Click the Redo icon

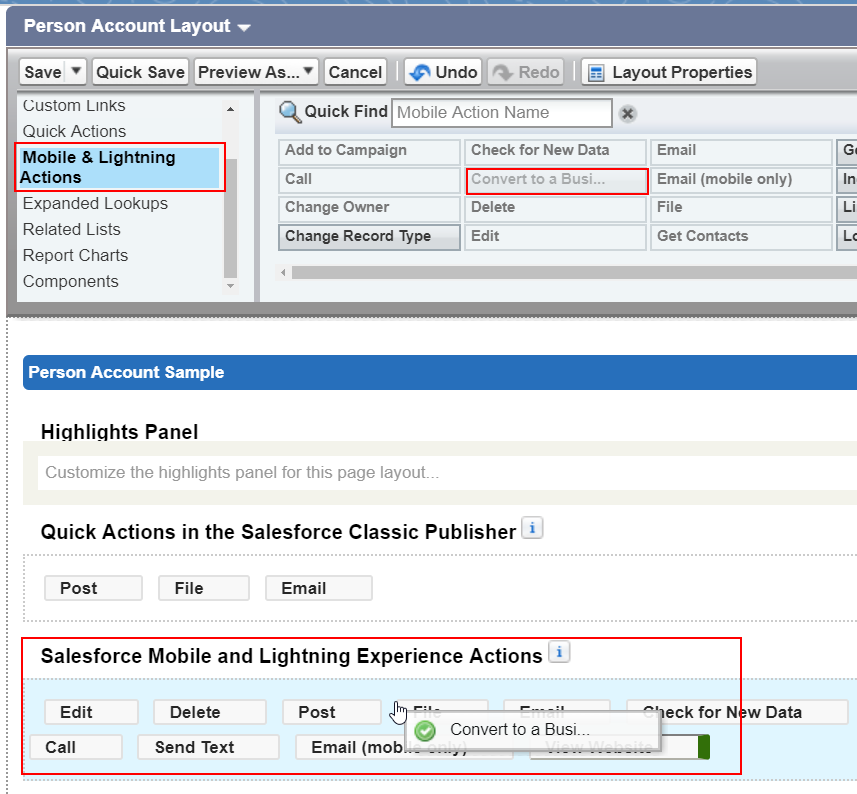pos(503,71)
